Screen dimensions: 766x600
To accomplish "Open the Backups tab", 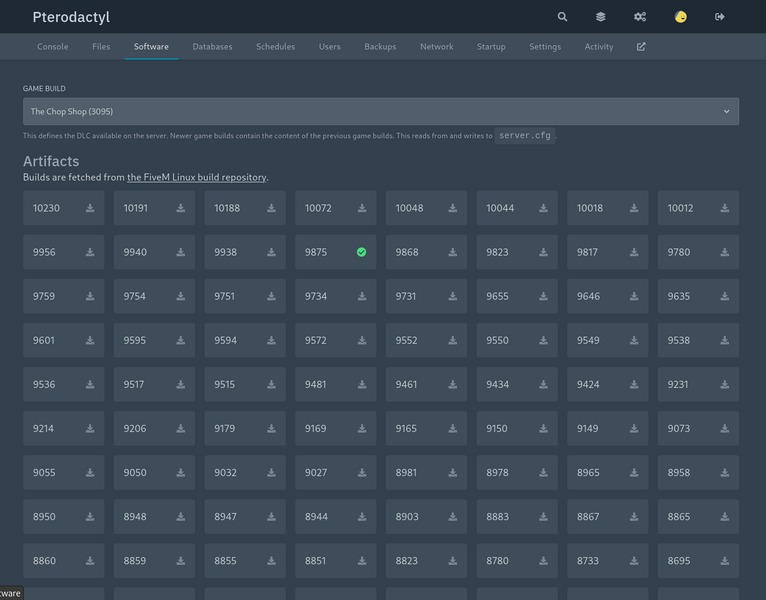I will (x=380, y=46).
